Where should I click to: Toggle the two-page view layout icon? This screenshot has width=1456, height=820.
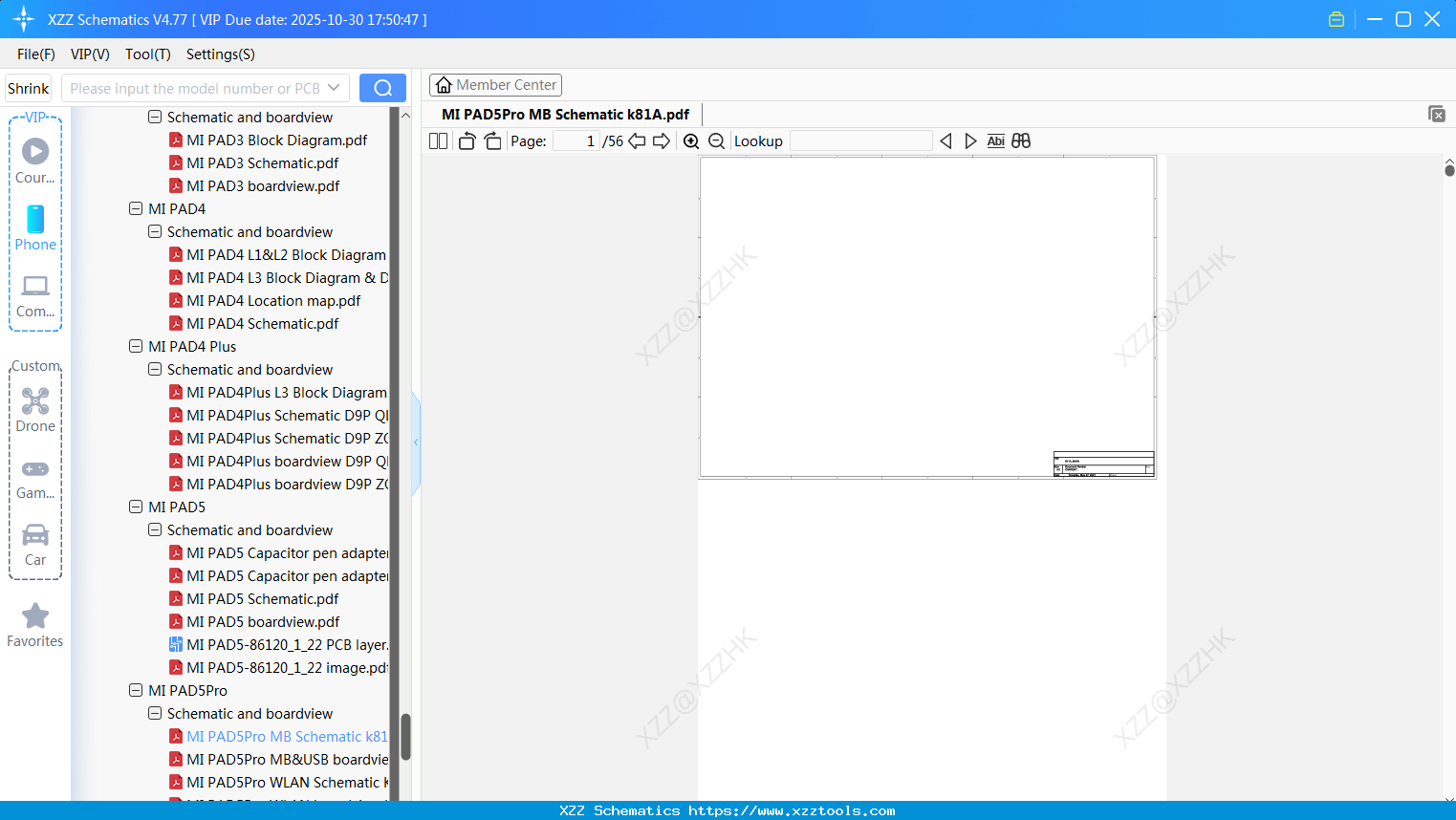point(438,141)
